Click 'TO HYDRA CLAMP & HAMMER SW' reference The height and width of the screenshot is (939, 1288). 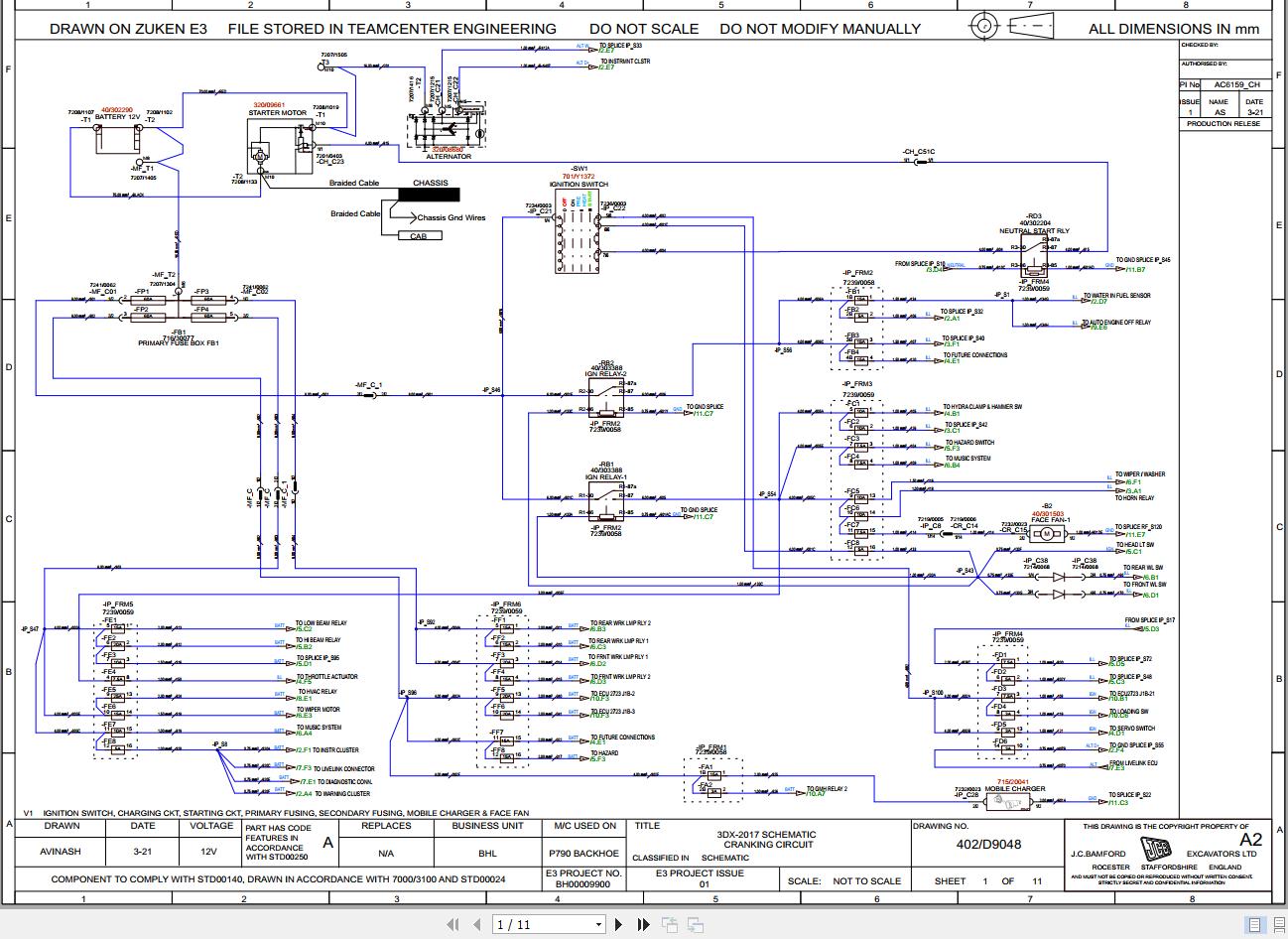pyautogui.click(x=981, y=407)
